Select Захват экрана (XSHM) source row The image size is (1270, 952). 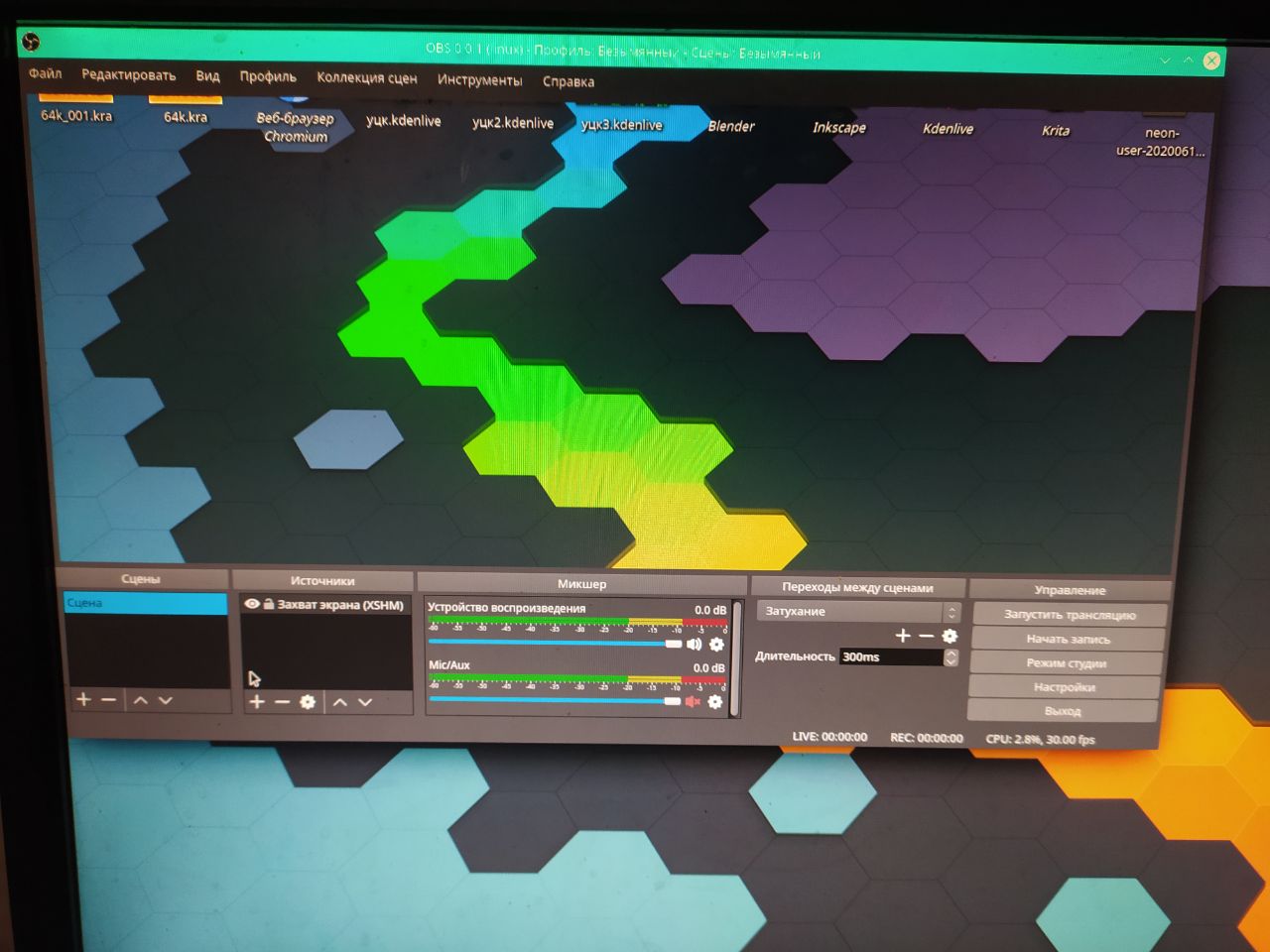click(x=326, y=604)
